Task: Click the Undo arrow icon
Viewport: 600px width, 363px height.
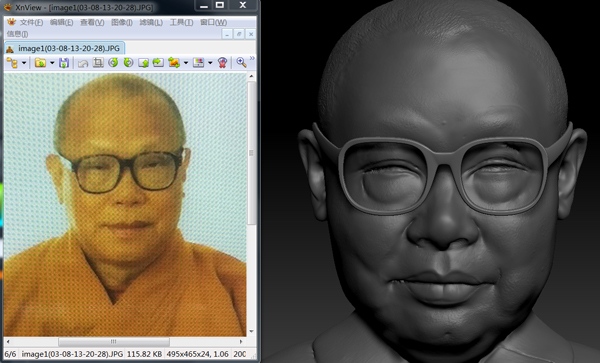Action: coord(83,63)
